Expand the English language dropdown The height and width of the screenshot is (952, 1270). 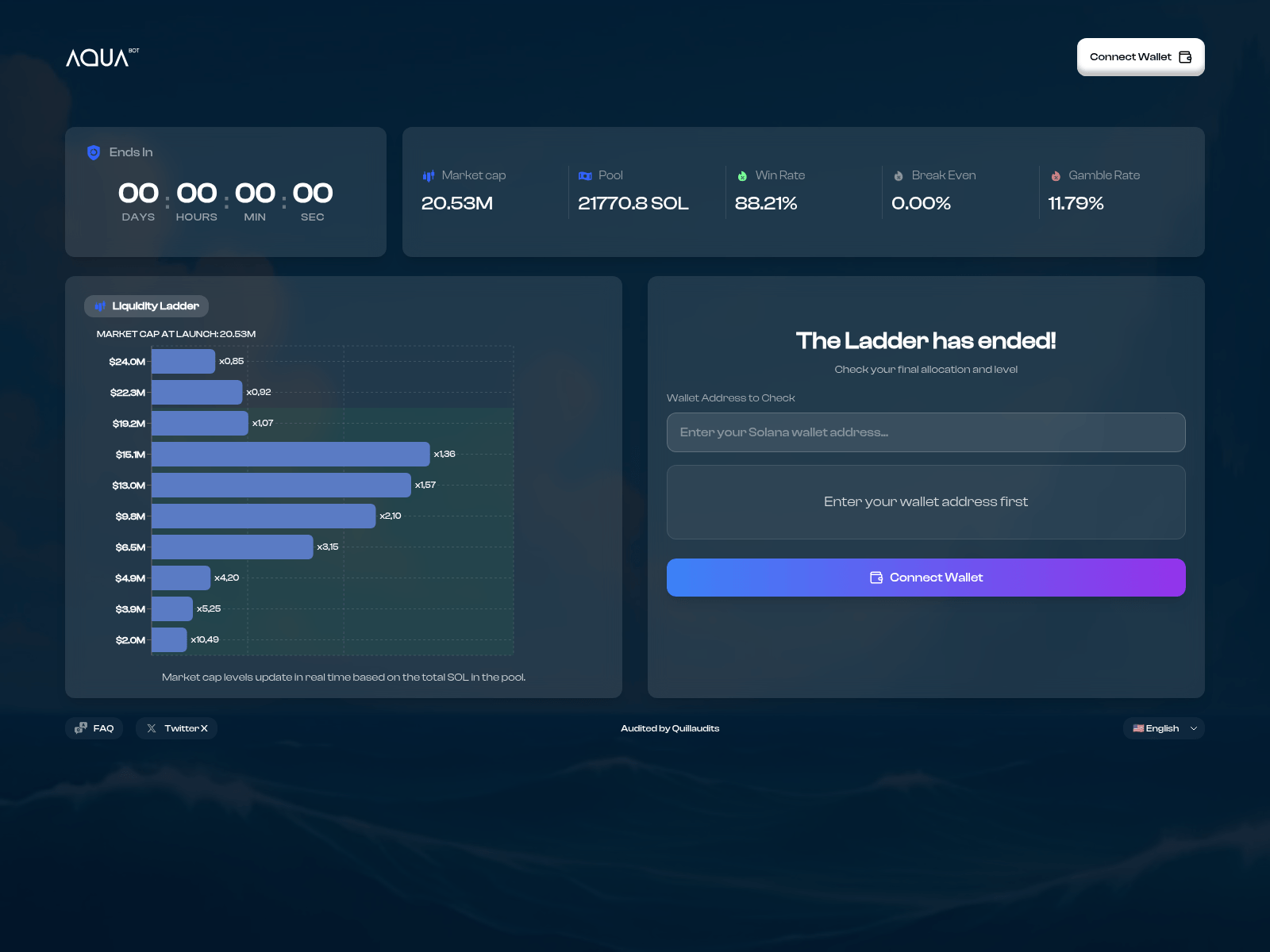[x=1163, y=727]
